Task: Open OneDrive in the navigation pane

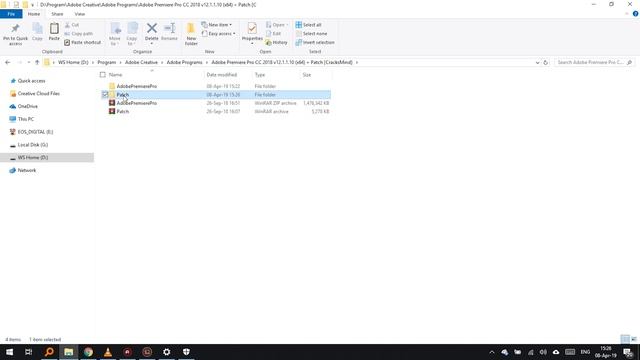Action: point(27,106)
